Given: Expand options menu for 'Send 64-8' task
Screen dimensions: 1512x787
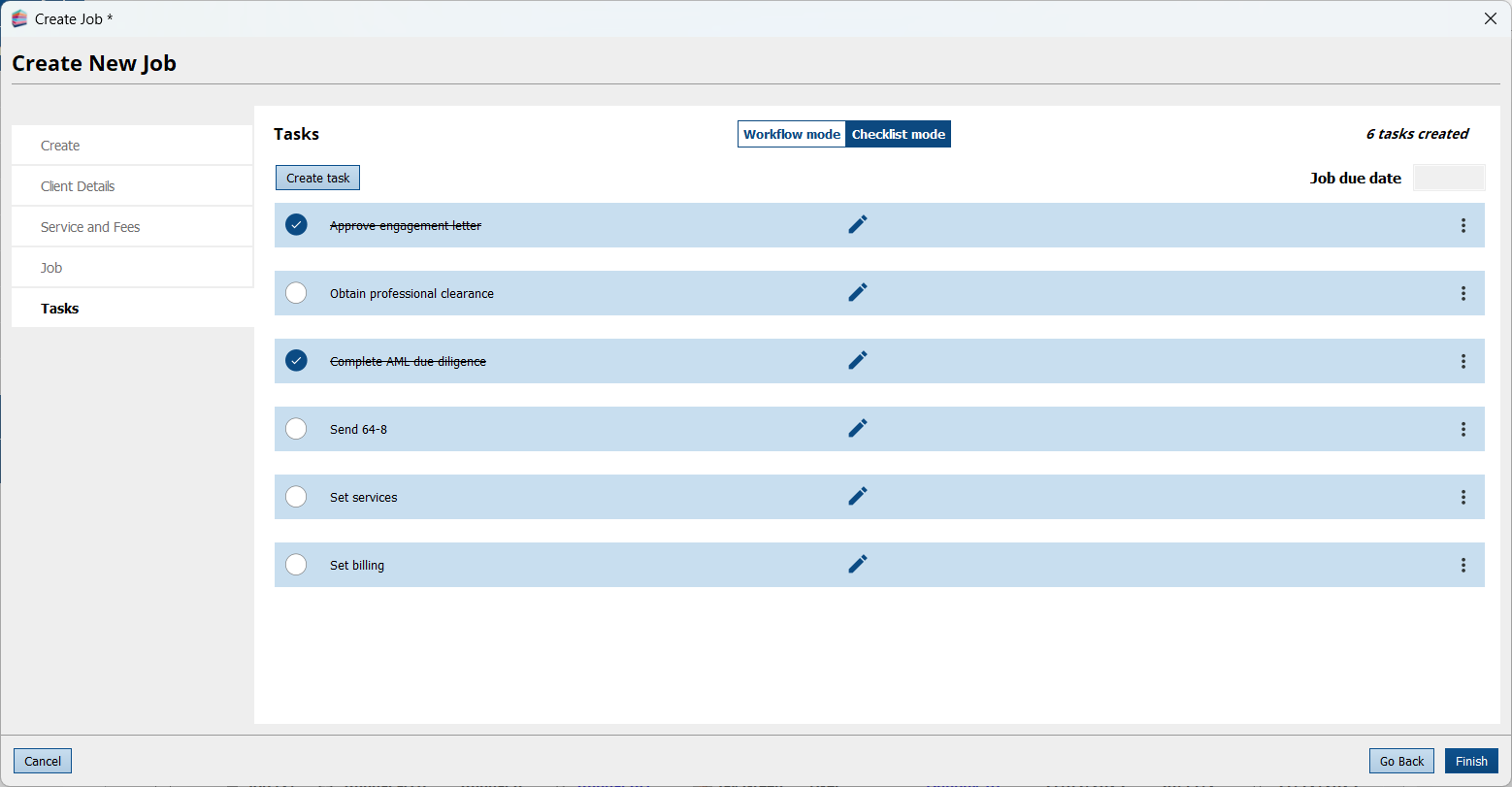Looking at the screenshot, I should click(x=1463, y=429).
